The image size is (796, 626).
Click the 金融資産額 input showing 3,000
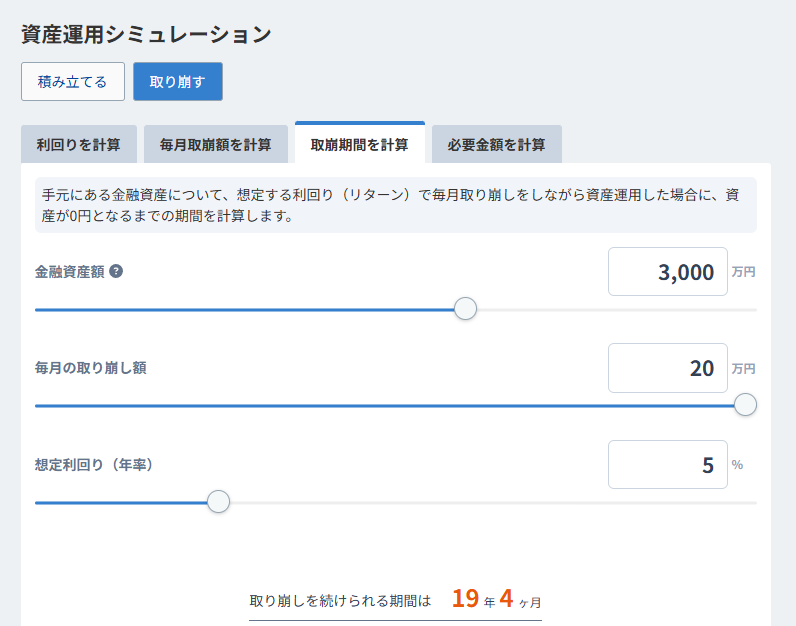[x=667, y=272]
